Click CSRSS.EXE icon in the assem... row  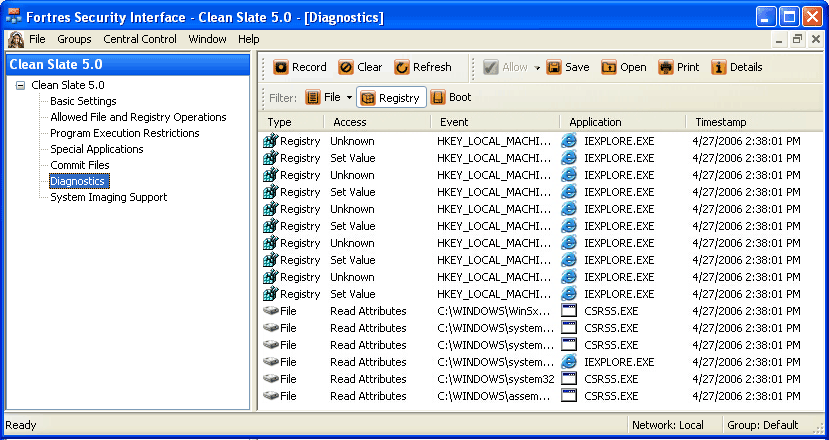pyautogui.click(x=569, y=396)
